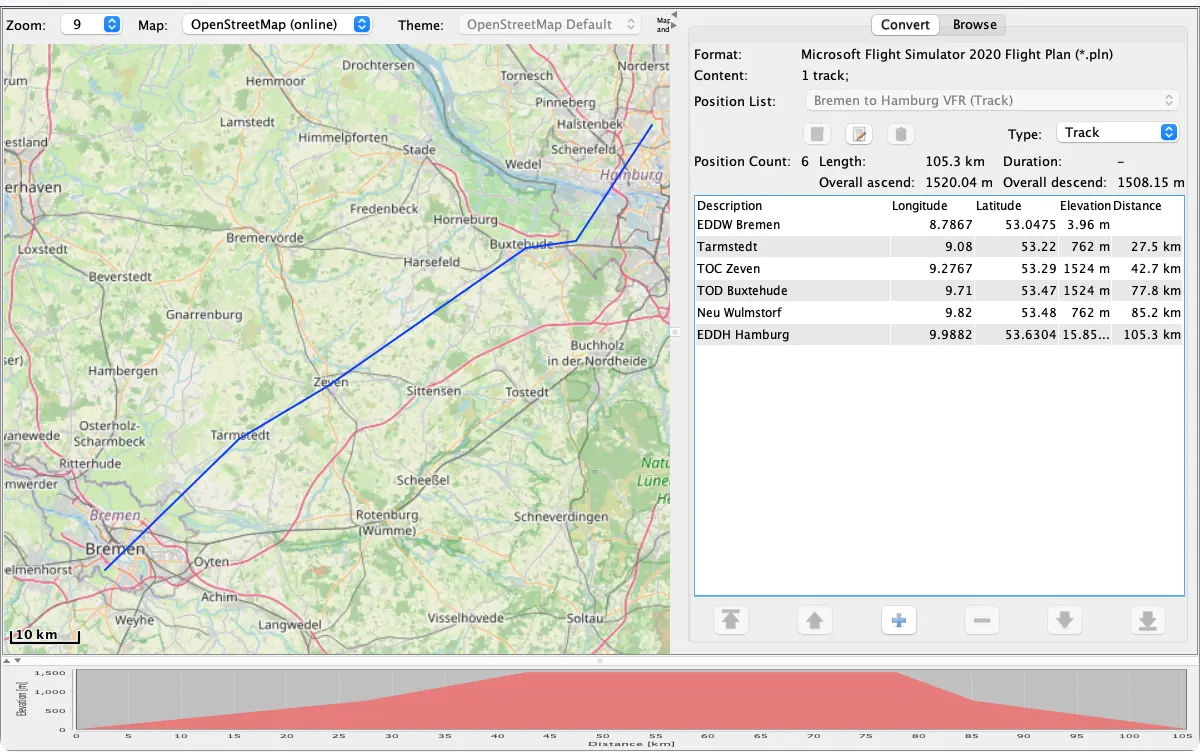
Task: Click the move position down arrow button
Action: click(1065, 621)
